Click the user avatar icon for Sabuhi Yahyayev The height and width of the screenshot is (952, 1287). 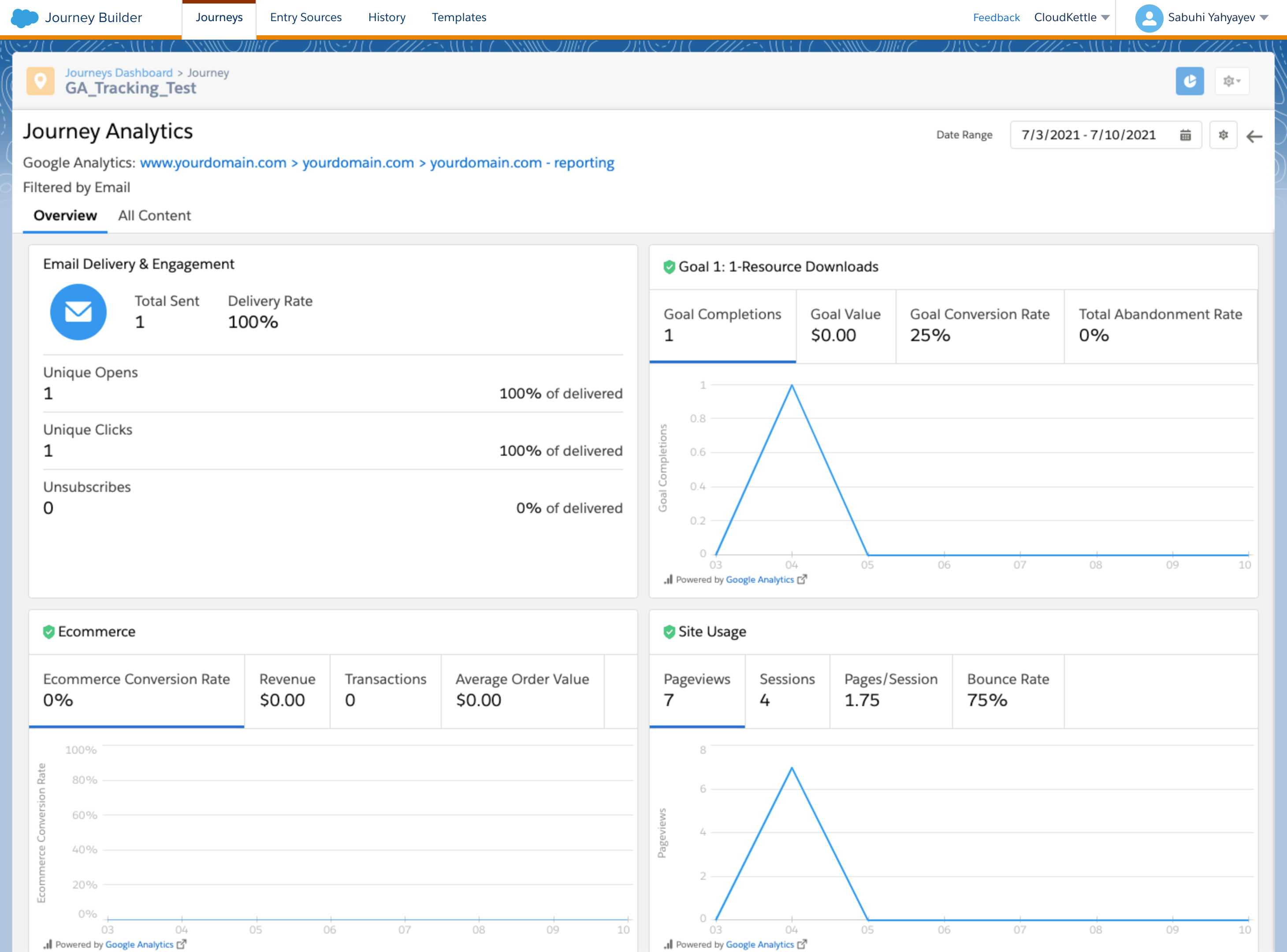(x=1149, y=18)
